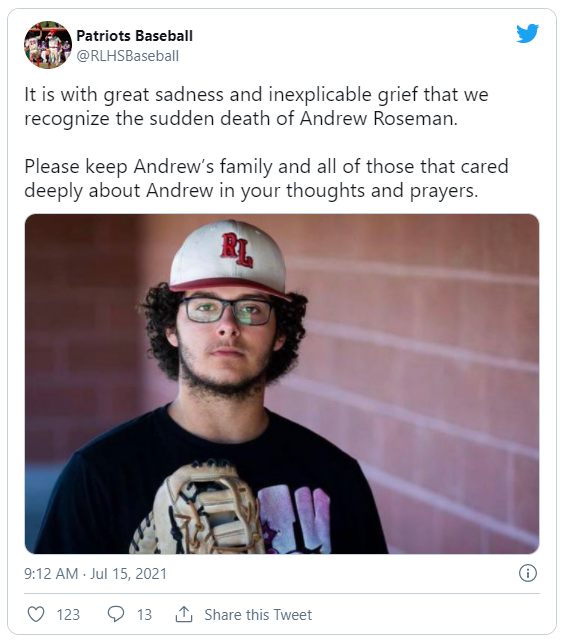Click the 13 replies count
563x641 pixels.
click(x=144, y=614)
